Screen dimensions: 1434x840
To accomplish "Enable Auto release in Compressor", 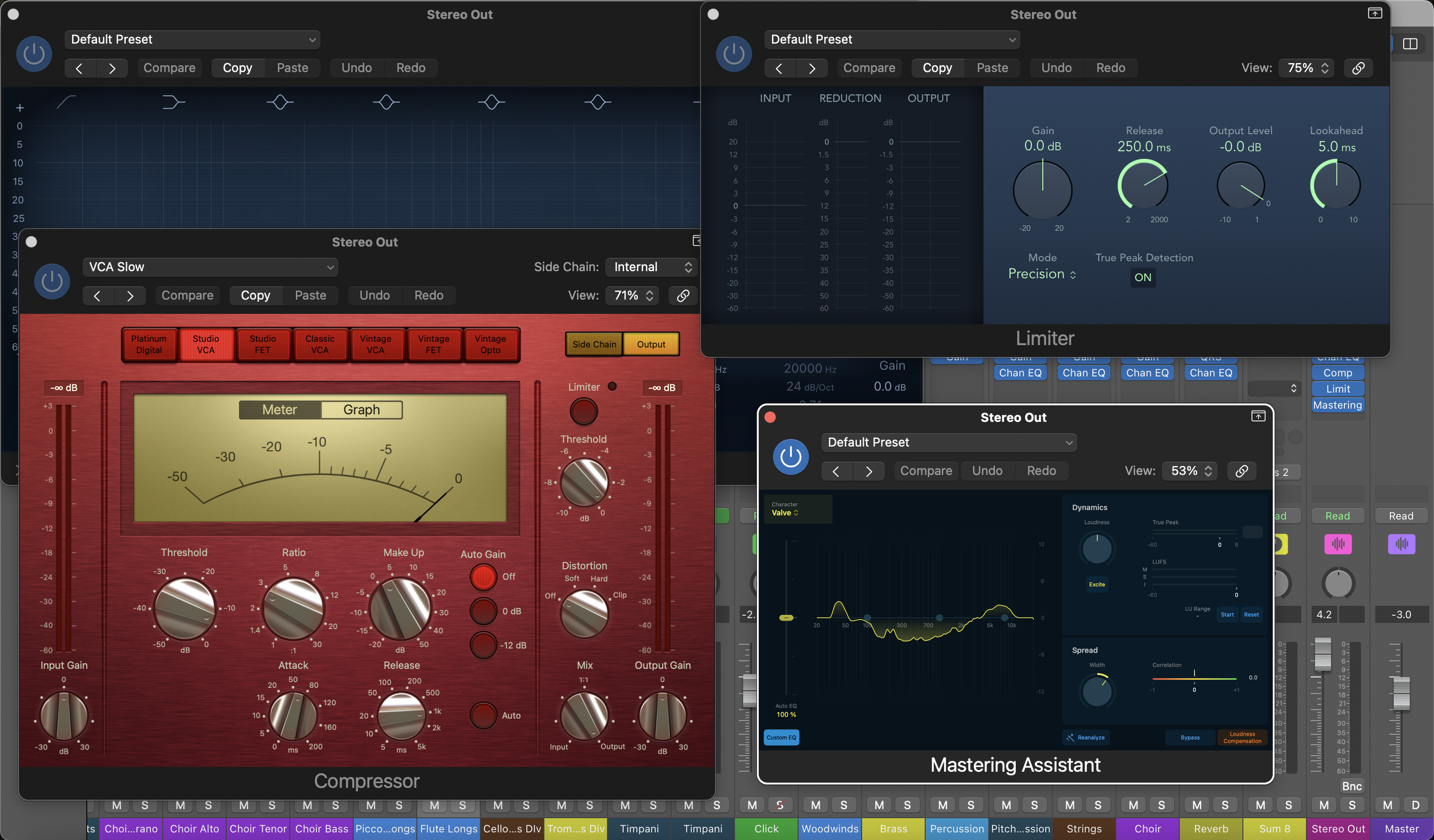I will (x=483, y=715).
